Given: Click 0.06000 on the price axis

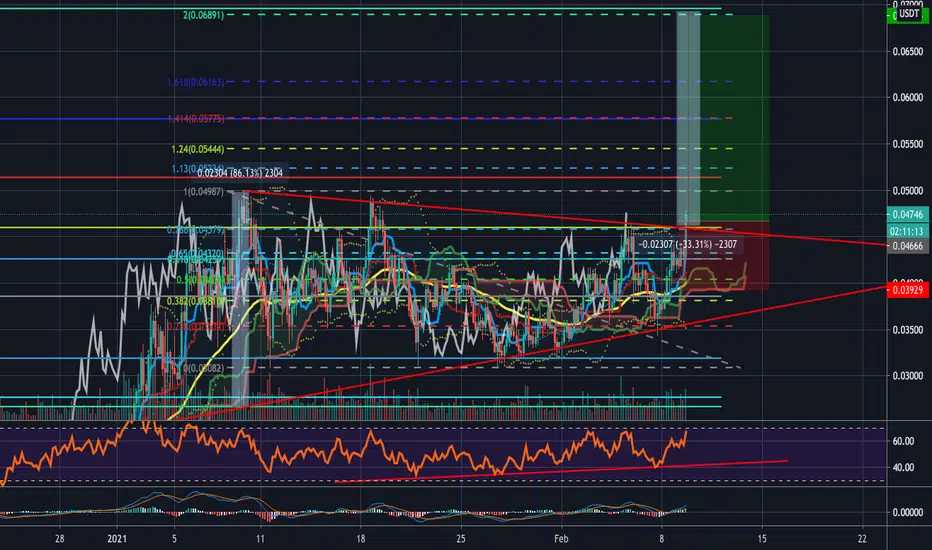Looking at the screenshot, I should (908, 98).
